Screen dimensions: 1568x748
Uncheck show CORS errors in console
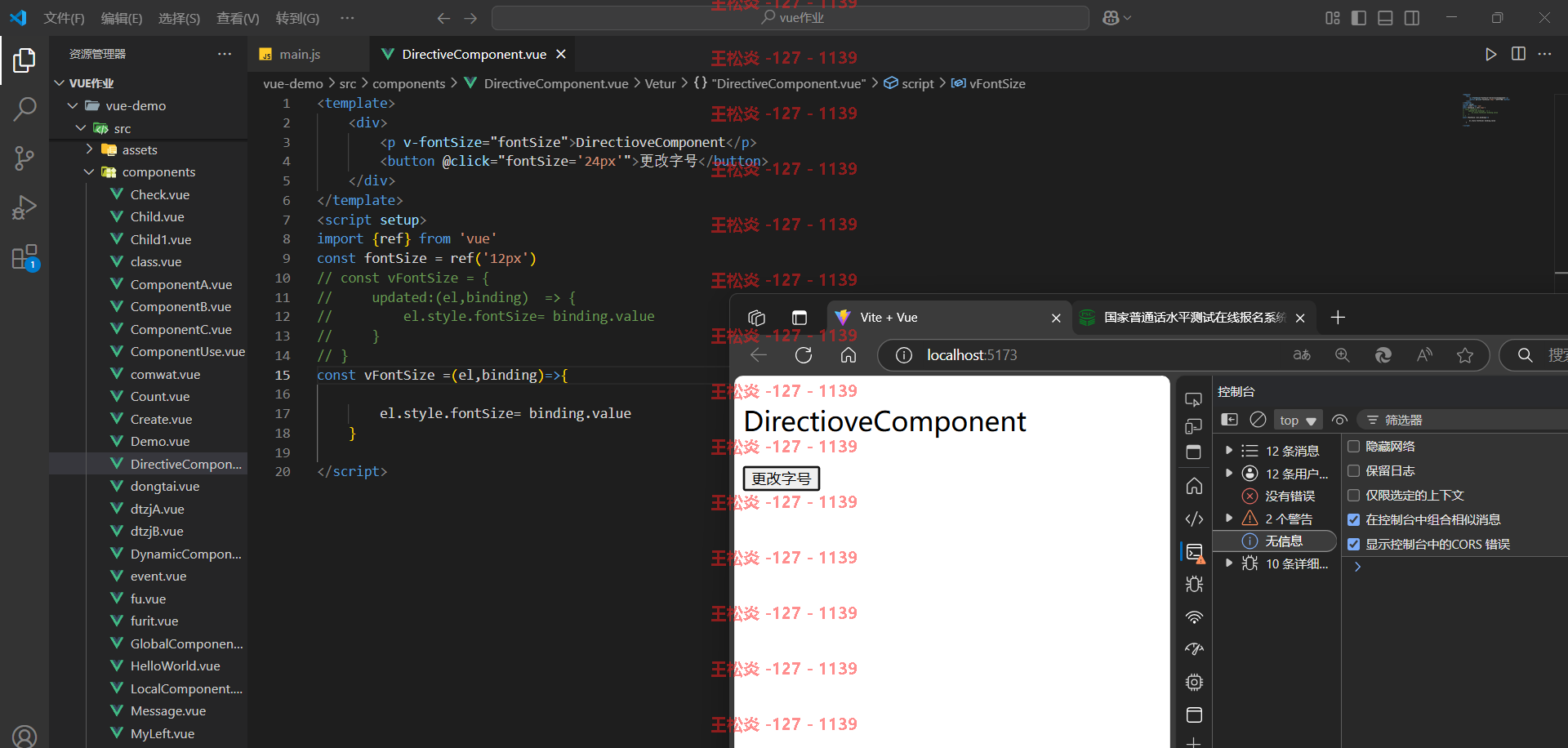[1353, 545]
